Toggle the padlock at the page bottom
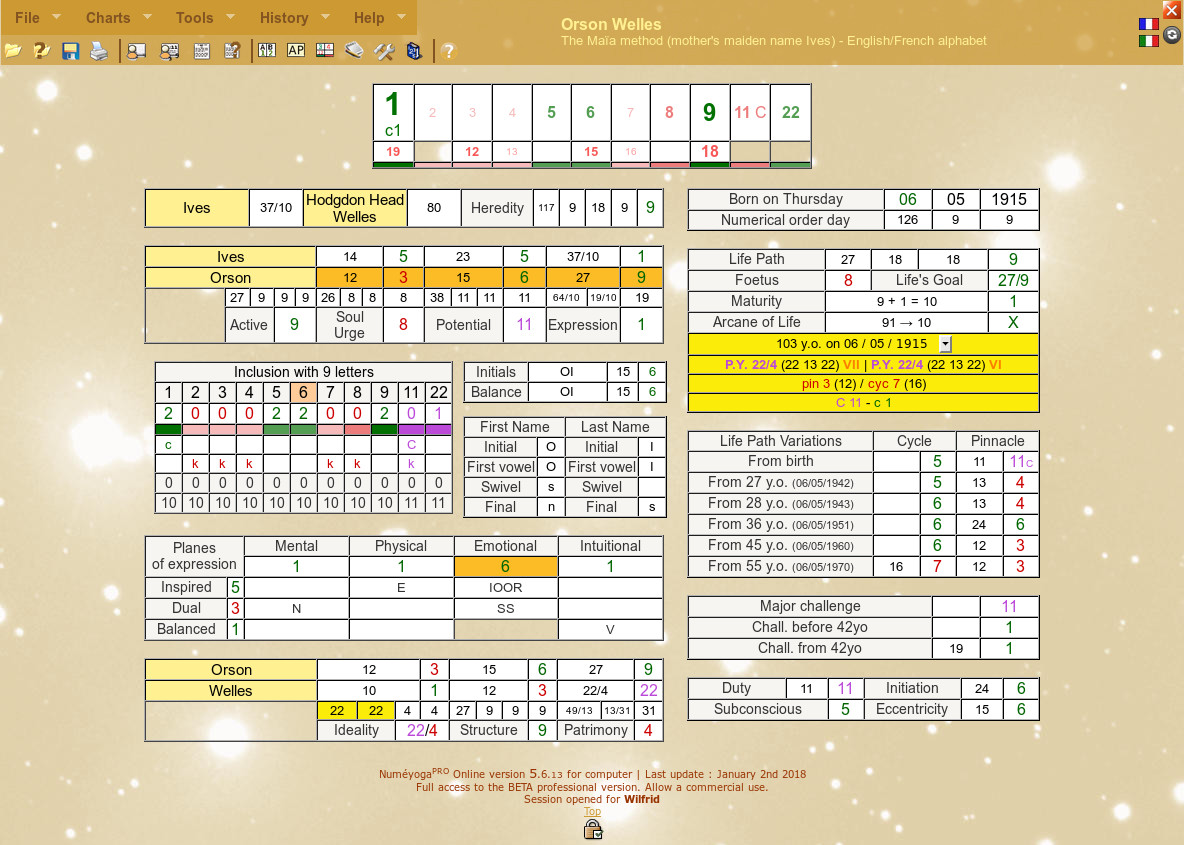The image size is (1184, 845). (x=592, y=828)
